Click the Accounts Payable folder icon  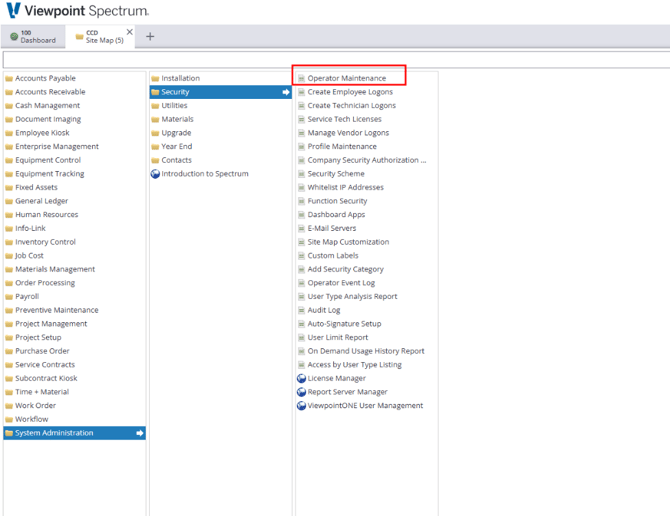click(9, 79)
